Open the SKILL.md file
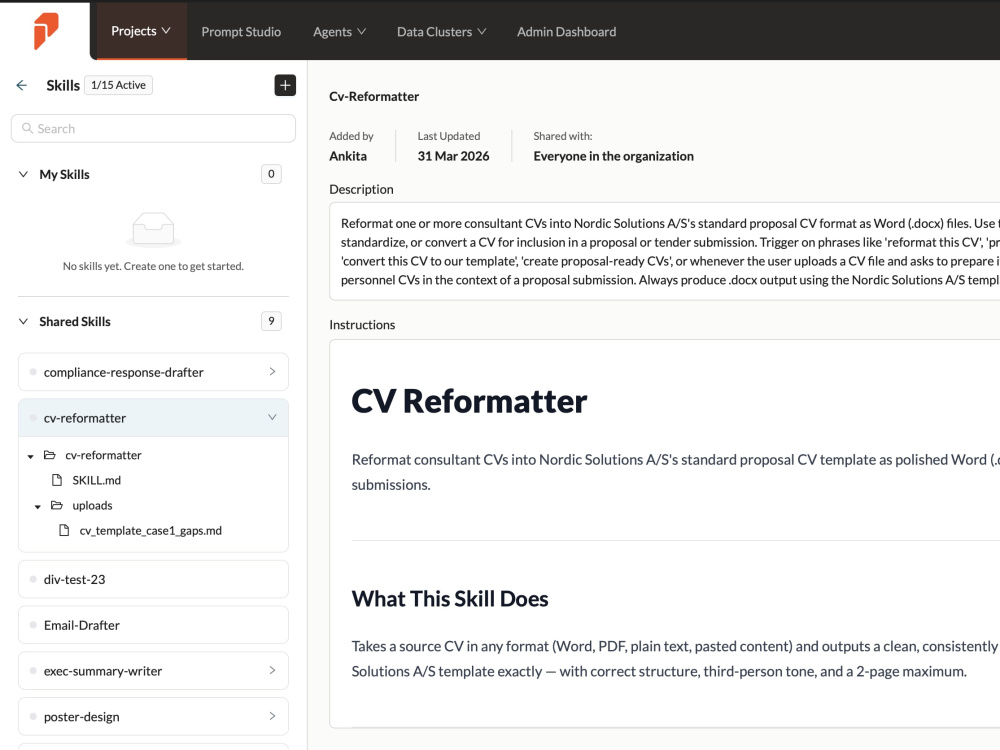The width and height of the screenshot is (1000, 750). 96,480
